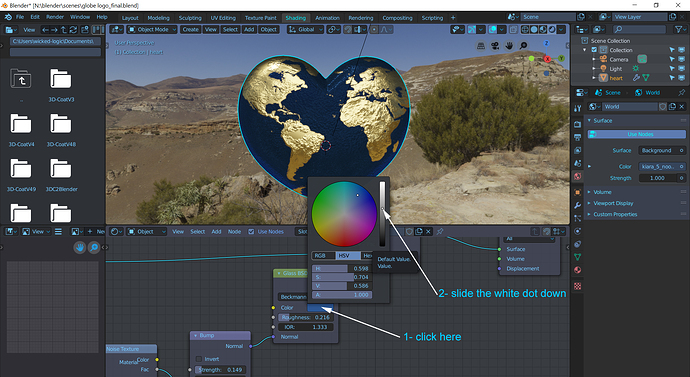Open the Render properties tab
Viewport: 690px width, 377px height.
pos(578,125)
